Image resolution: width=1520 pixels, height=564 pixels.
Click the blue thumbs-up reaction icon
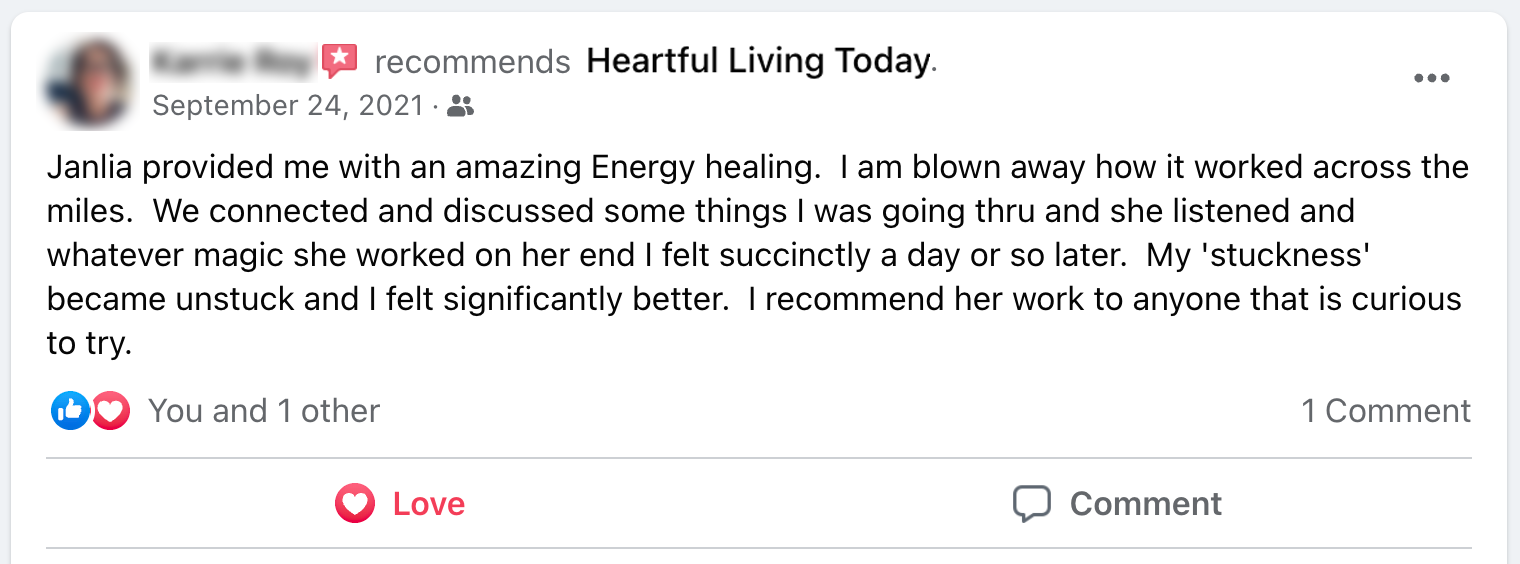70,410
